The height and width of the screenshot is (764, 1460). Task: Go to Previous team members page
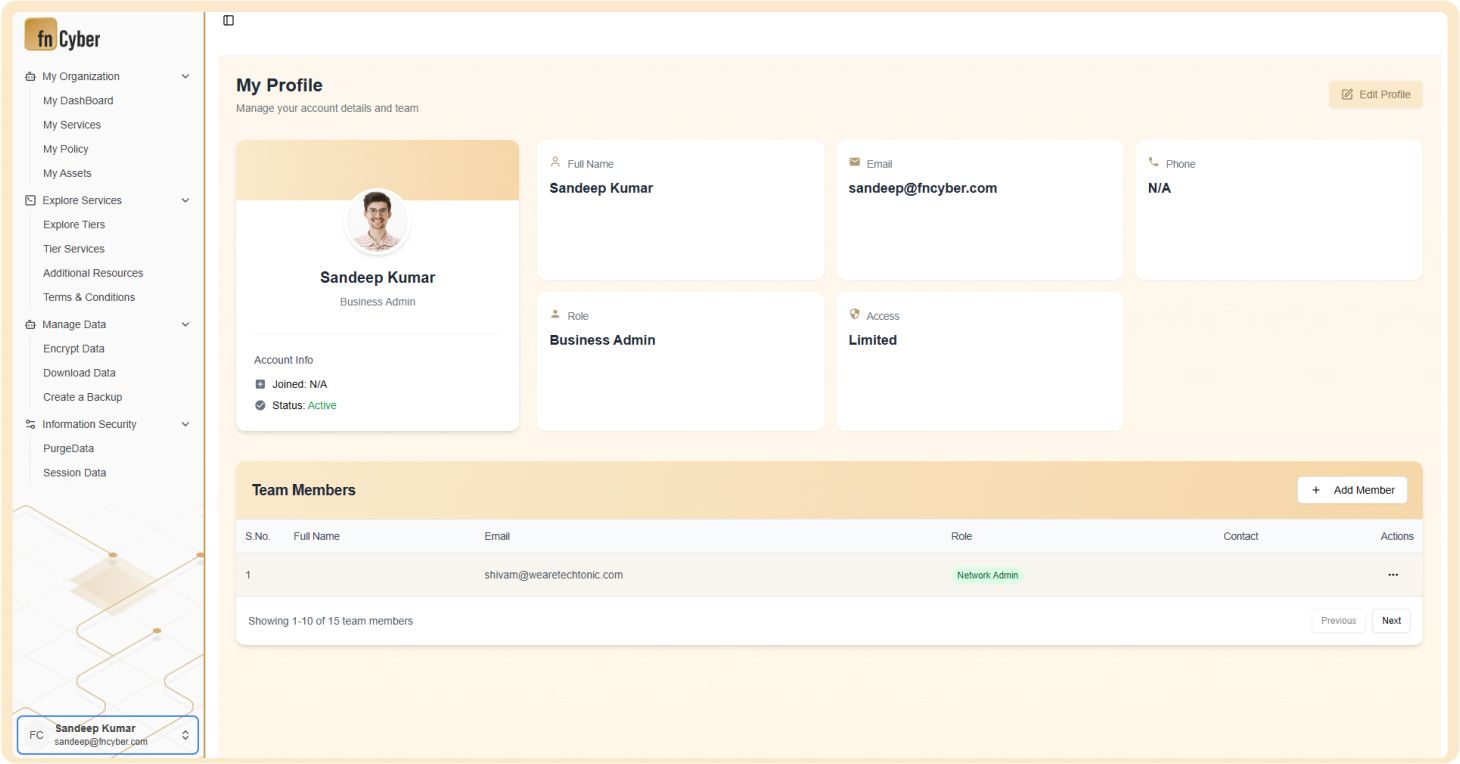1338,621
